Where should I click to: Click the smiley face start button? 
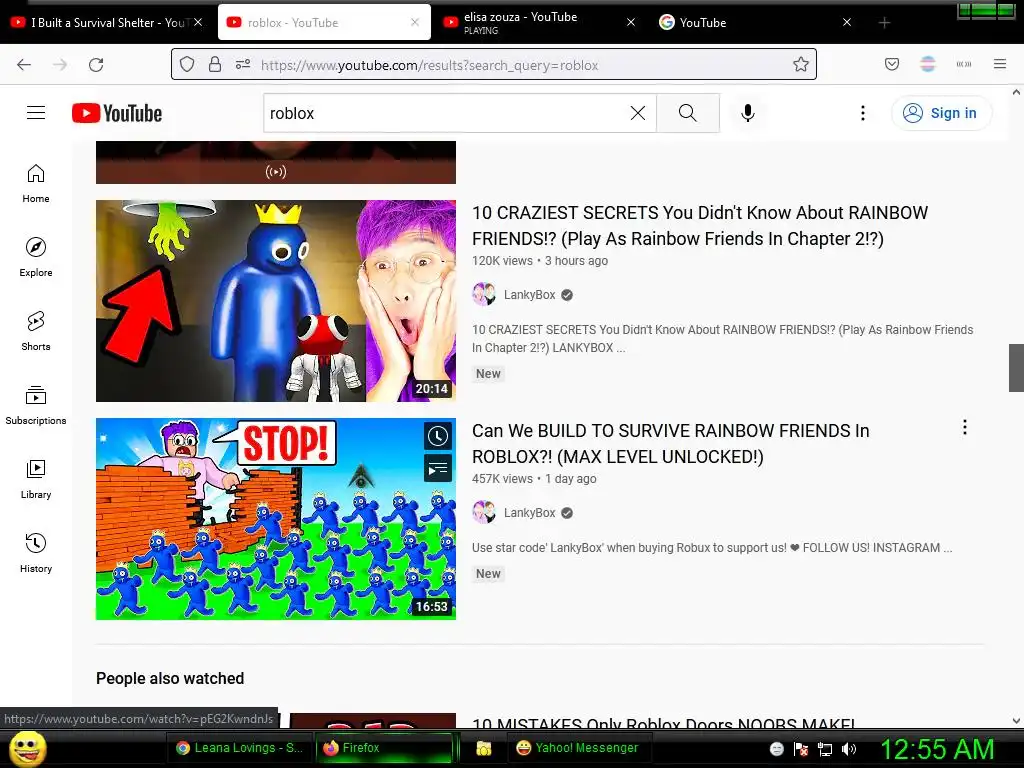tap(27, 748)
